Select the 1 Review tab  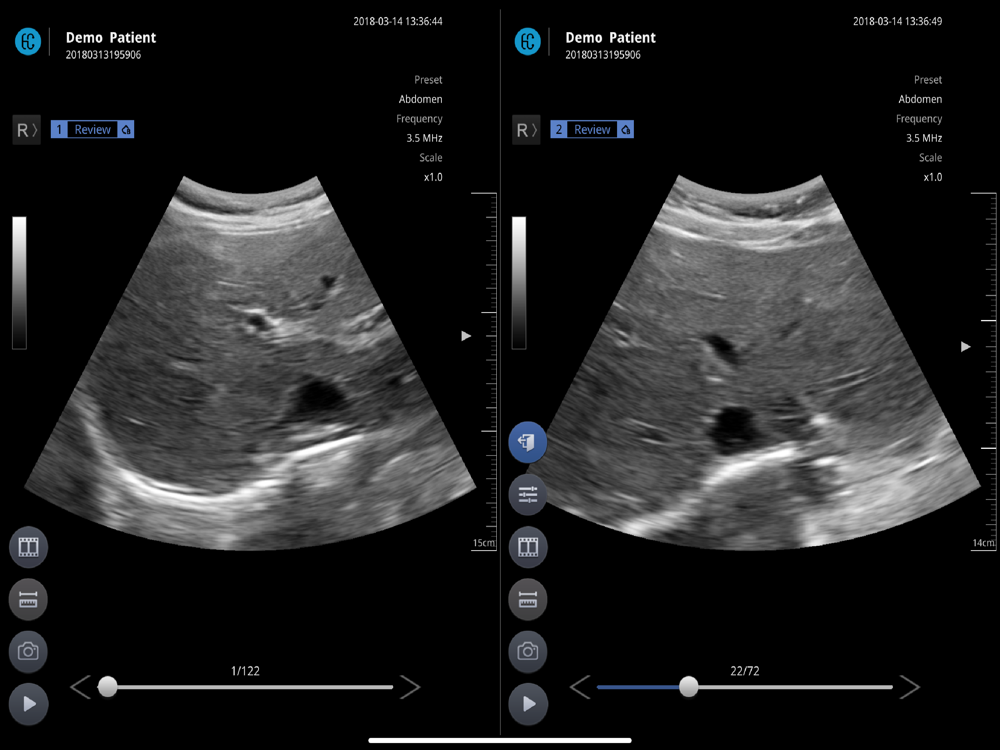[x=92, y=129]
